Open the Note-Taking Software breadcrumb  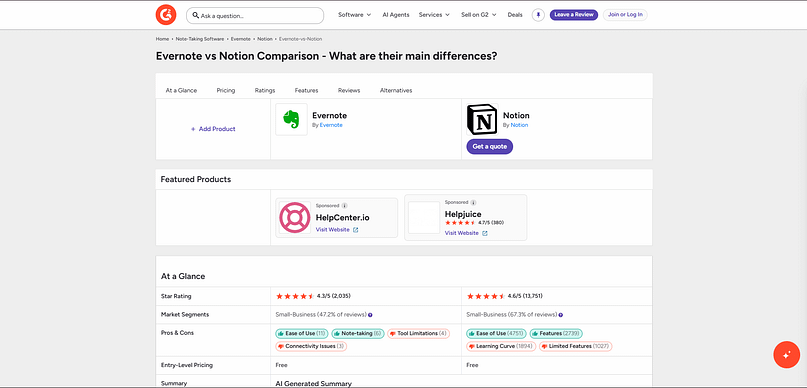pyautogui.click(x=200, y=39)
